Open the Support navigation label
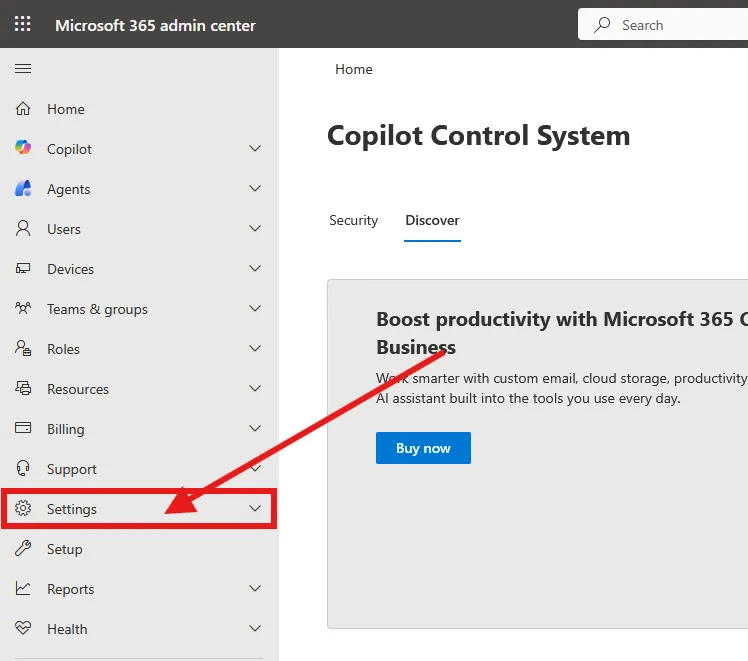Screen dimensions: 748x661 [x=72, y=469]
